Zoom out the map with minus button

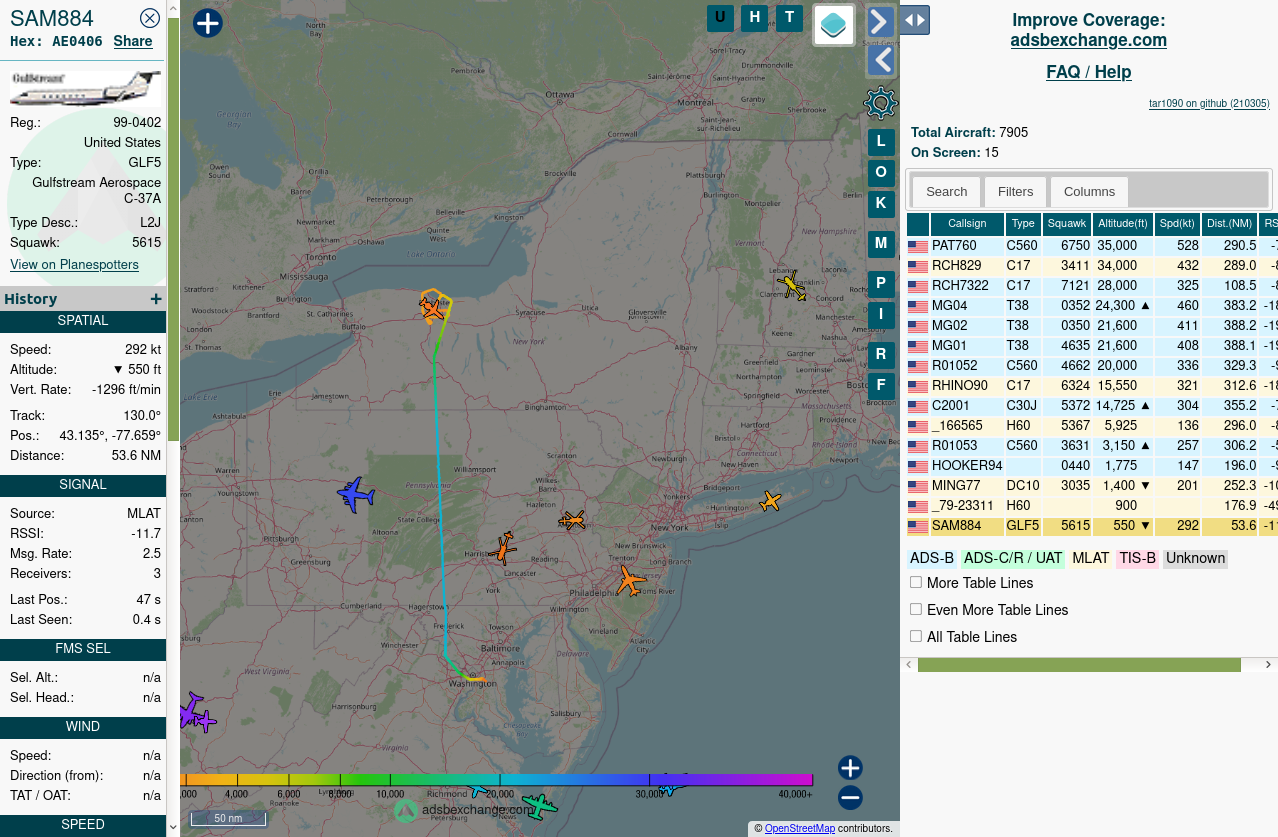(x=850, y=798)
